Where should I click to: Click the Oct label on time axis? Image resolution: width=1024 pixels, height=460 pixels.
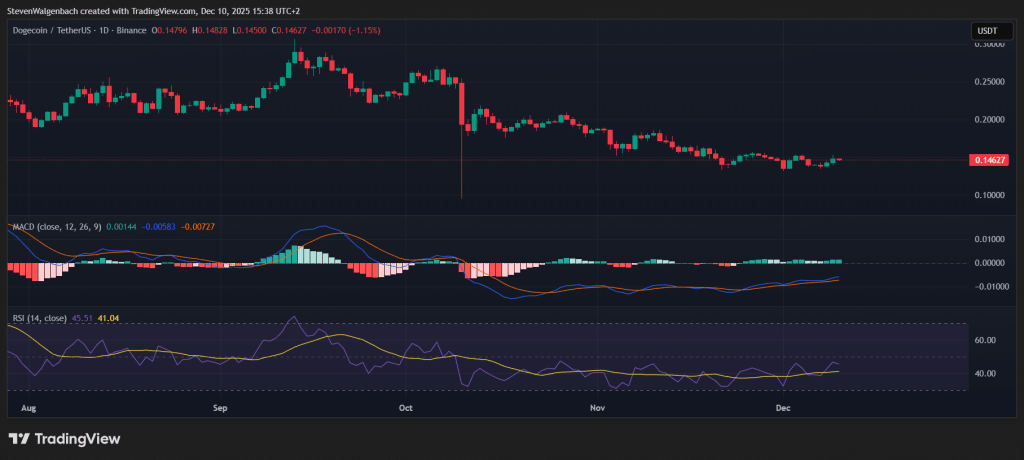pyautogui.click(x=406, y=408)
